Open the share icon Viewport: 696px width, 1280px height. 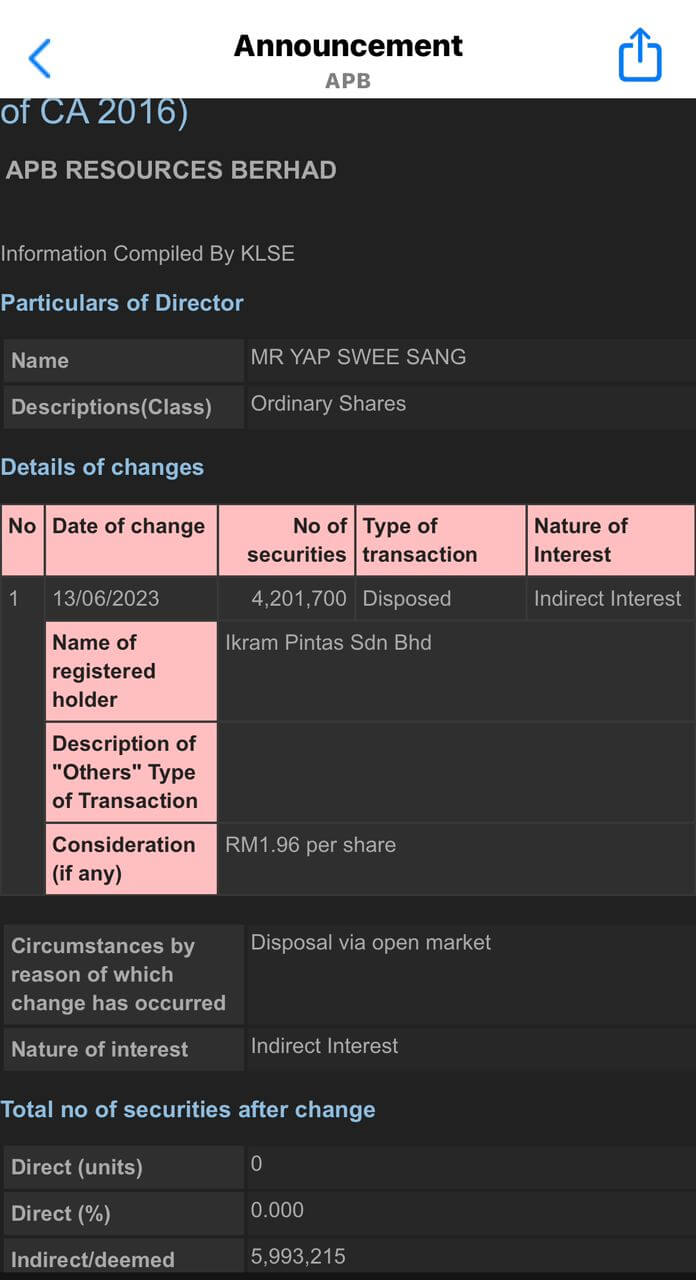(640, 55)
